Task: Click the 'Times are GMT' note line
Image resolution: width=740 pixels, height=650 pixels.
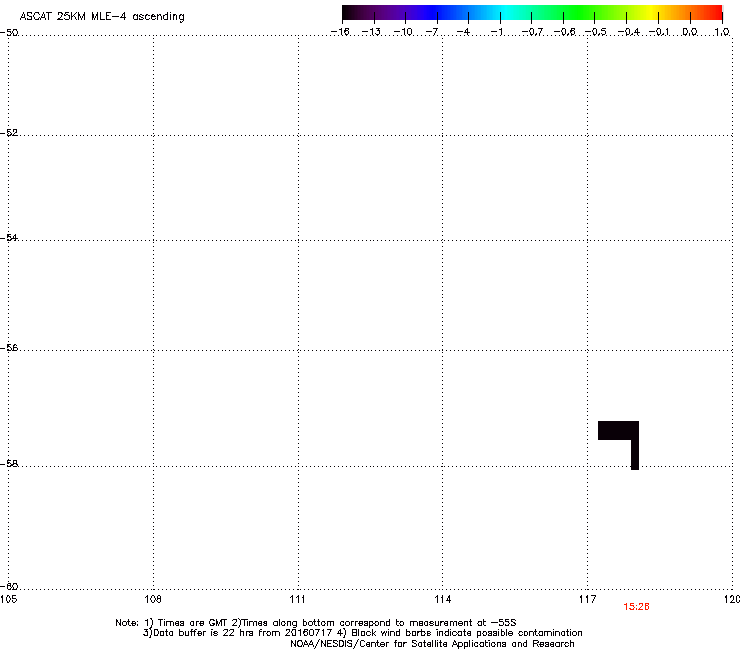Action: (316, 623)
